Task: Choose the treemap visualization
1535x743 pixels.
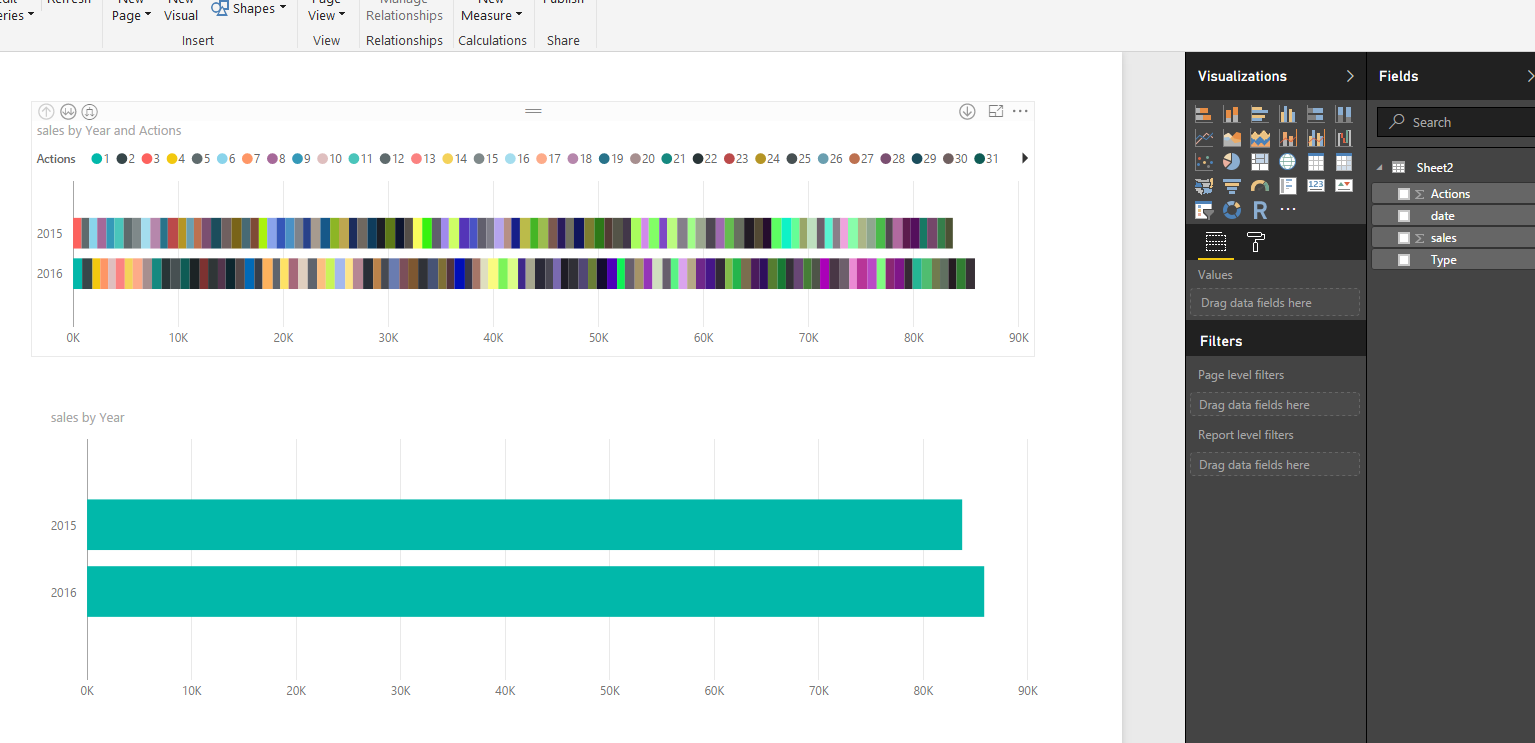Action: 1260,162
